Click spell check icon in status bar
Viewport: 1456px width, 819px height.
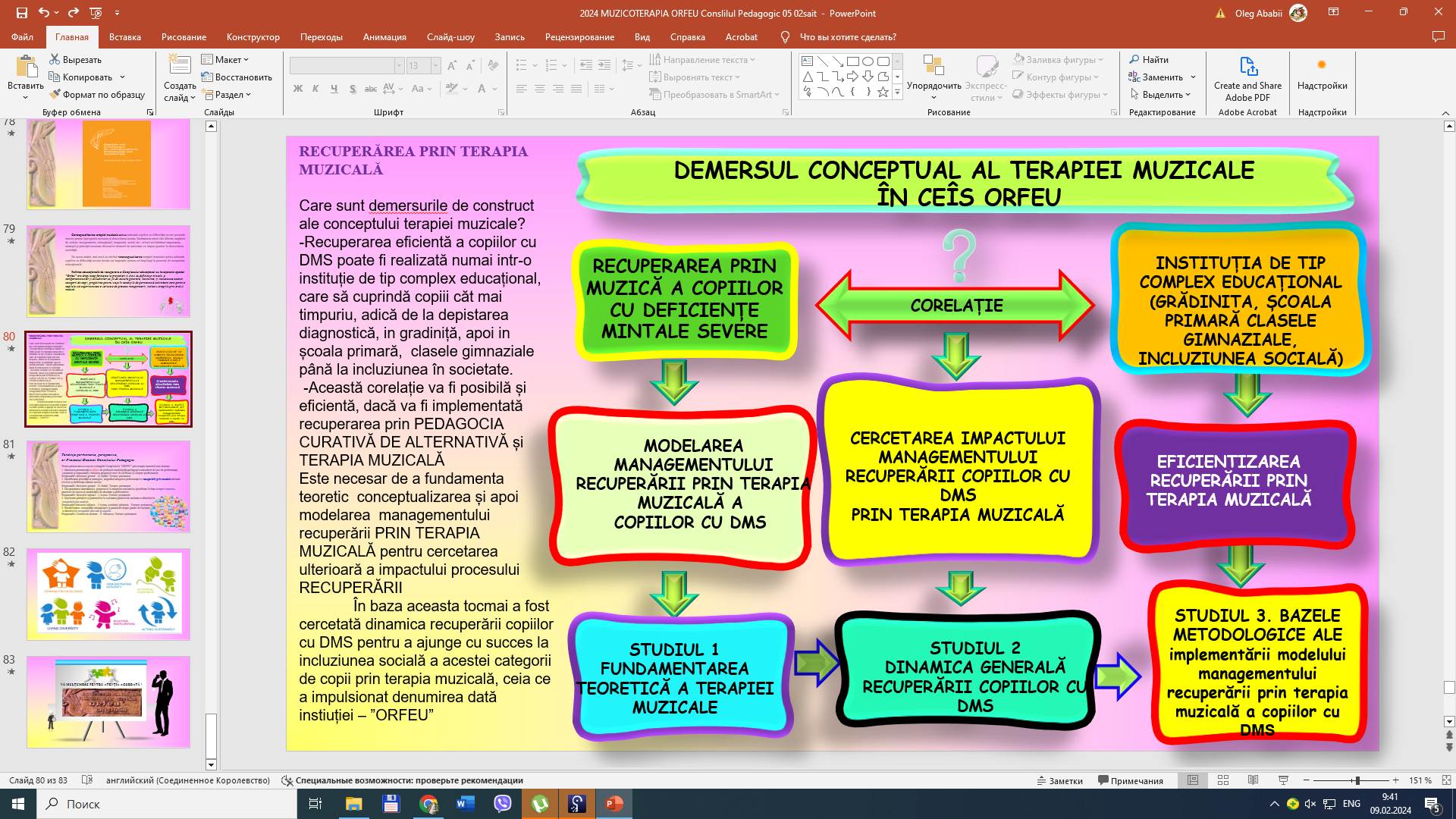point(87,780)
